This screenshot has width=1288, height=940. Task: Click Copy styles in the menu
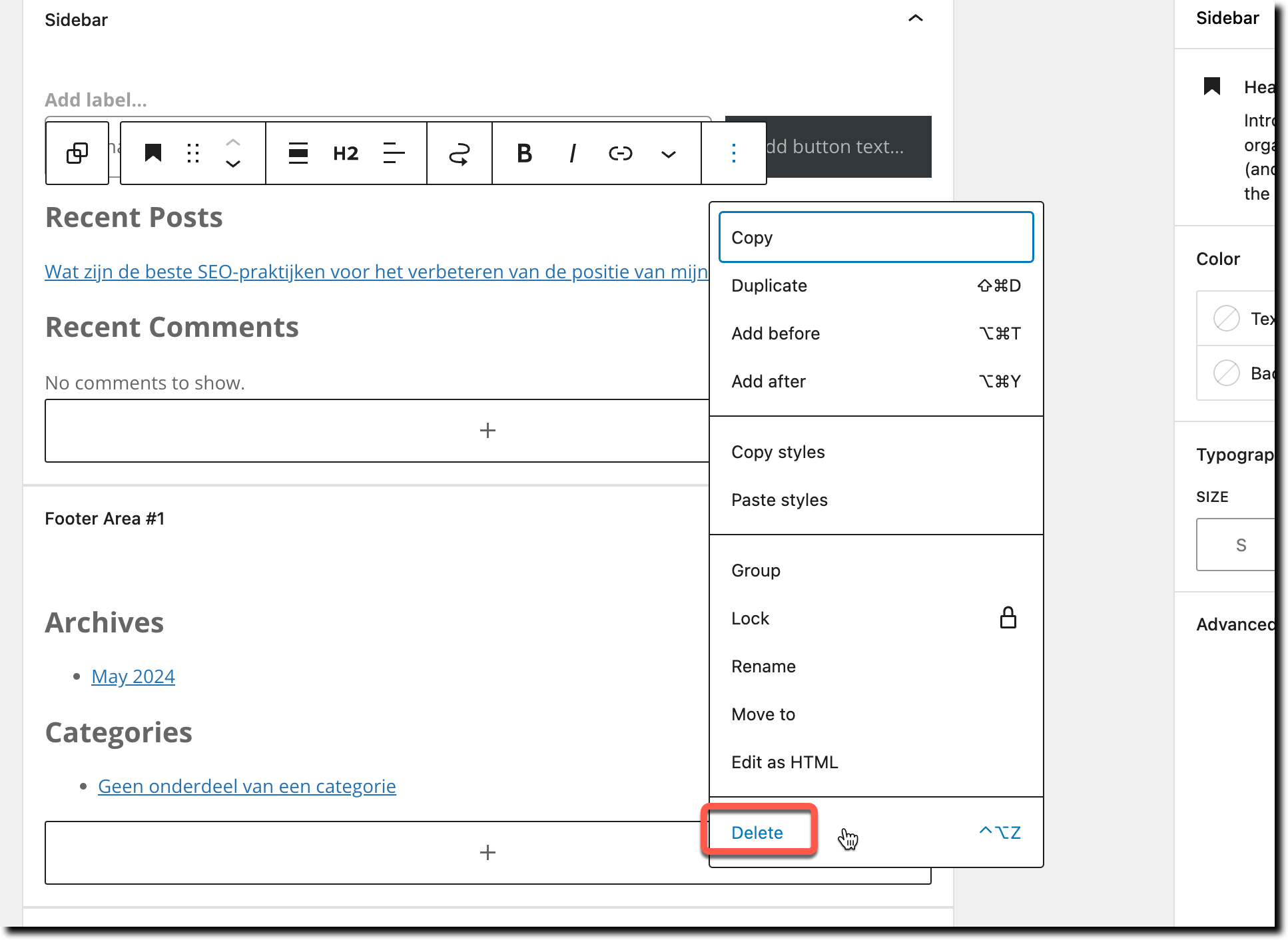(x=876, y=451)
